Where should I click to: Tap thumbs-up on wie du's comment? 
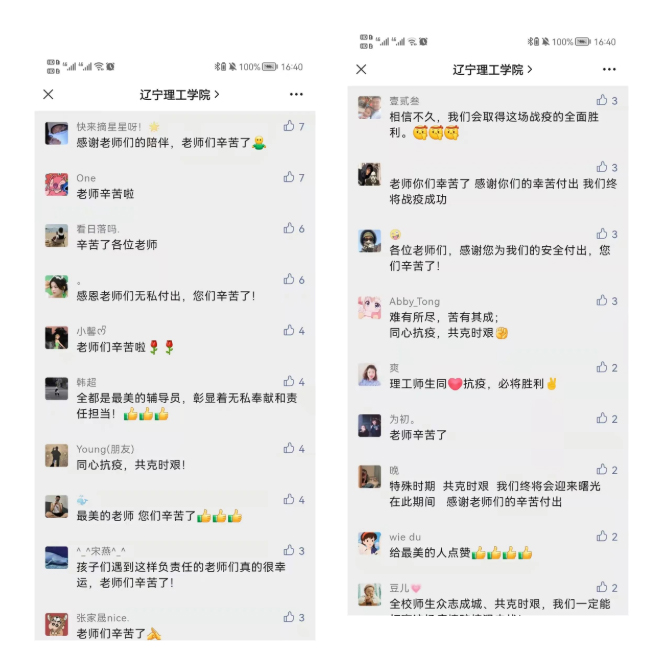(x=602, y=536)
